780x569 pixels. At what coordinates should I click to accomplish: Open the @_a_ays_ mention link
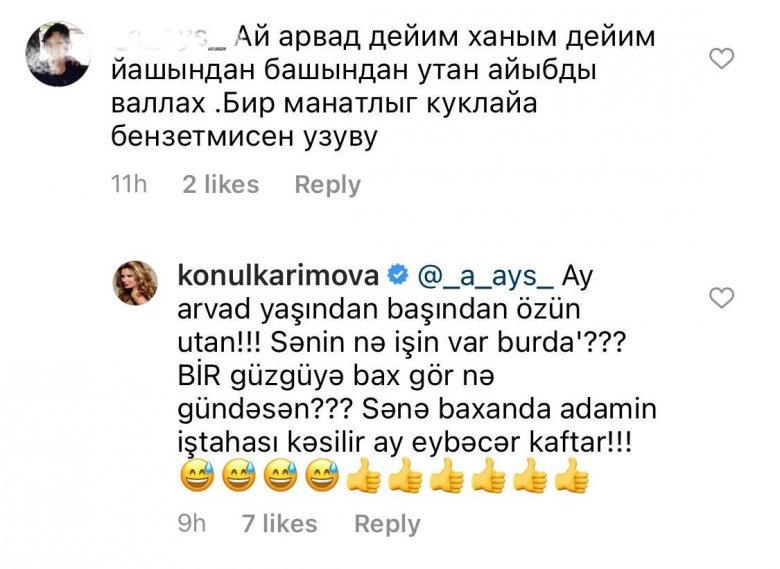(x=485, y=277)
